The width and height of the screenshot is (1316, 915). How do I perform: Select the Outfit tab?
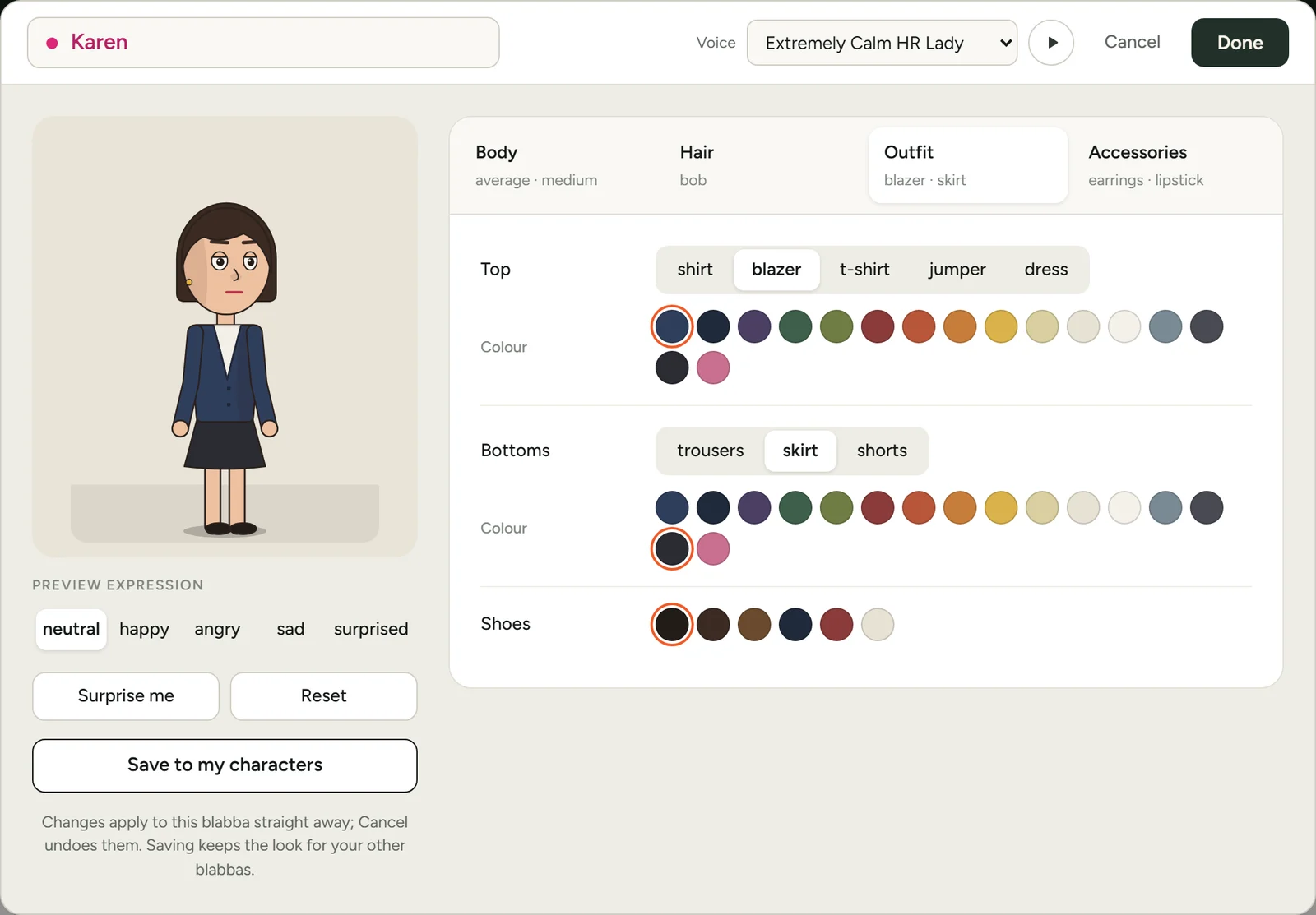[x=968, y=165]
